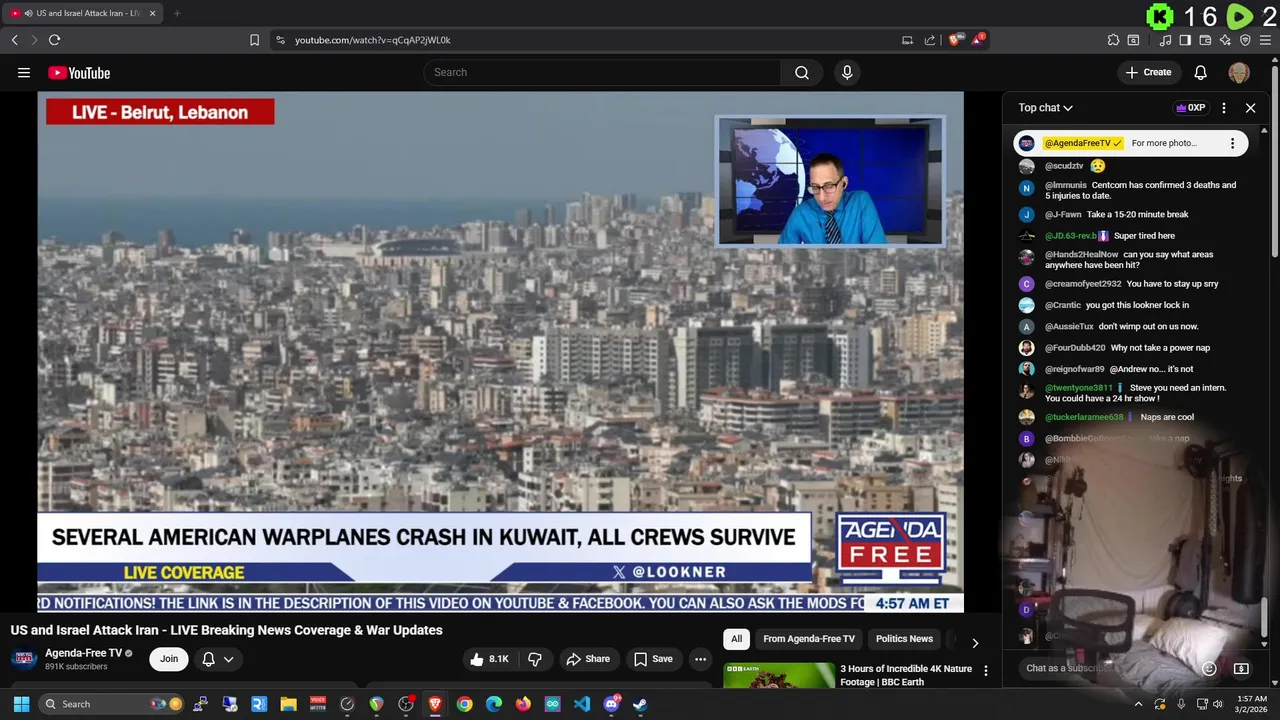Like the video with thumbs up
This screenshot has width=1280, height=720.
(490, 659)
